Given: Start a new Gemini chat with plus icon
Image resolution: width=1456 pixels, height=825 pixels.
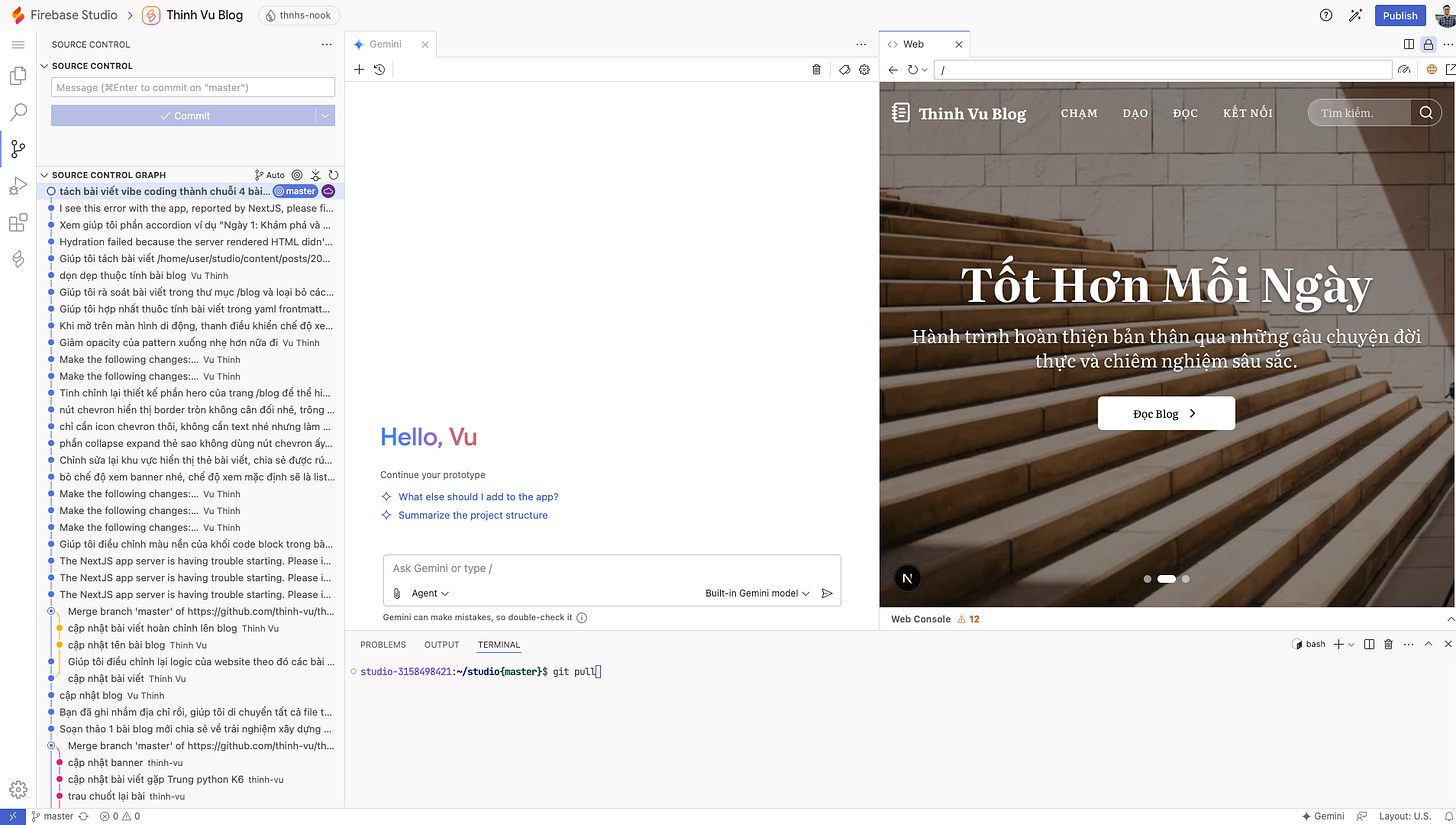Looking at the screenshot, I should pos(359,69).
